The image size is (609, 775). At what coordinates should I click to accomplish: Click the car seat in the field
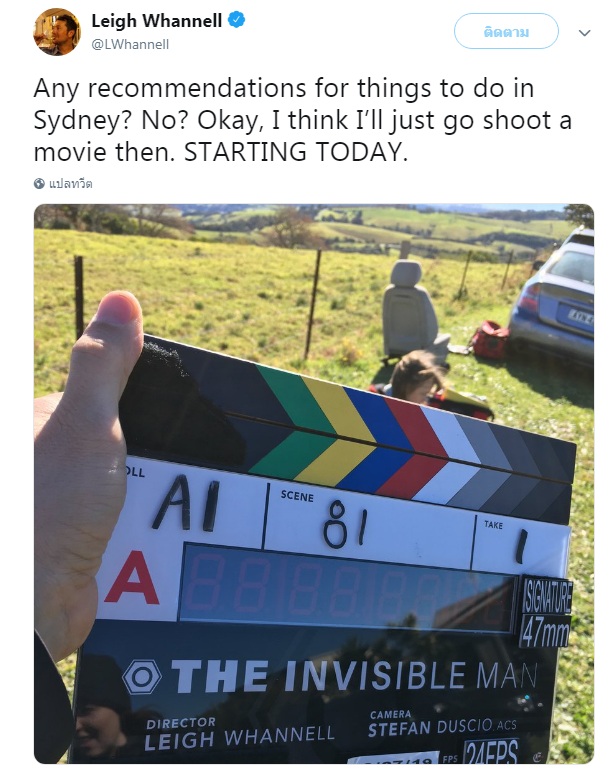[x=414, y=312]
